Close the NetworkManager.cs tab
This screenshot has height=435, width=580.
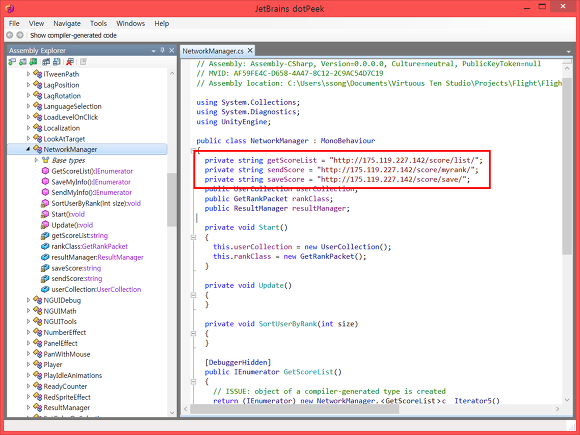click(x=250, y=50)
